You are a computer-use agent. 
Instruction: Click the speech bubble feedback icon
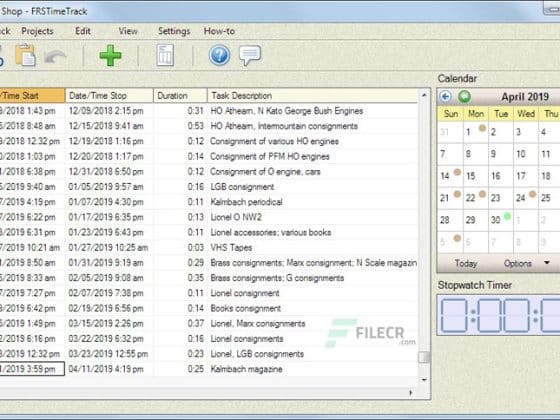pyautogui.click(x=250, y=55)
